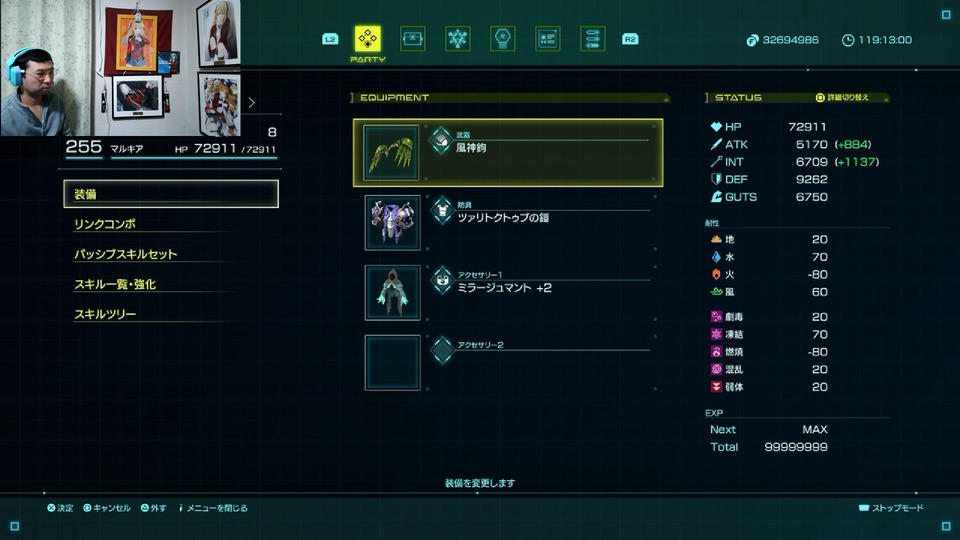Select the PARTY tab icon

[367, 39]
